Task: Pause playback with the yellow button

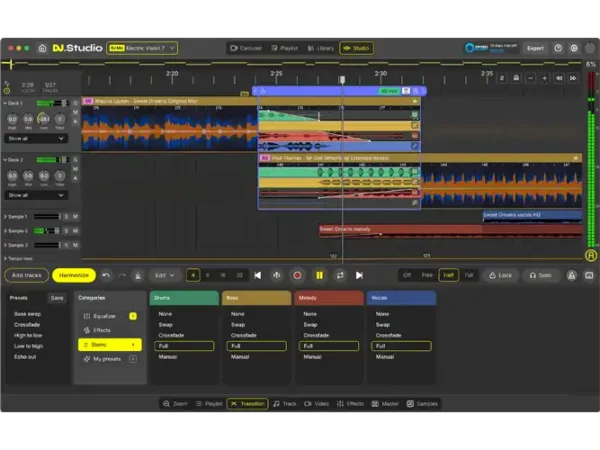Action: click(319, 275)
